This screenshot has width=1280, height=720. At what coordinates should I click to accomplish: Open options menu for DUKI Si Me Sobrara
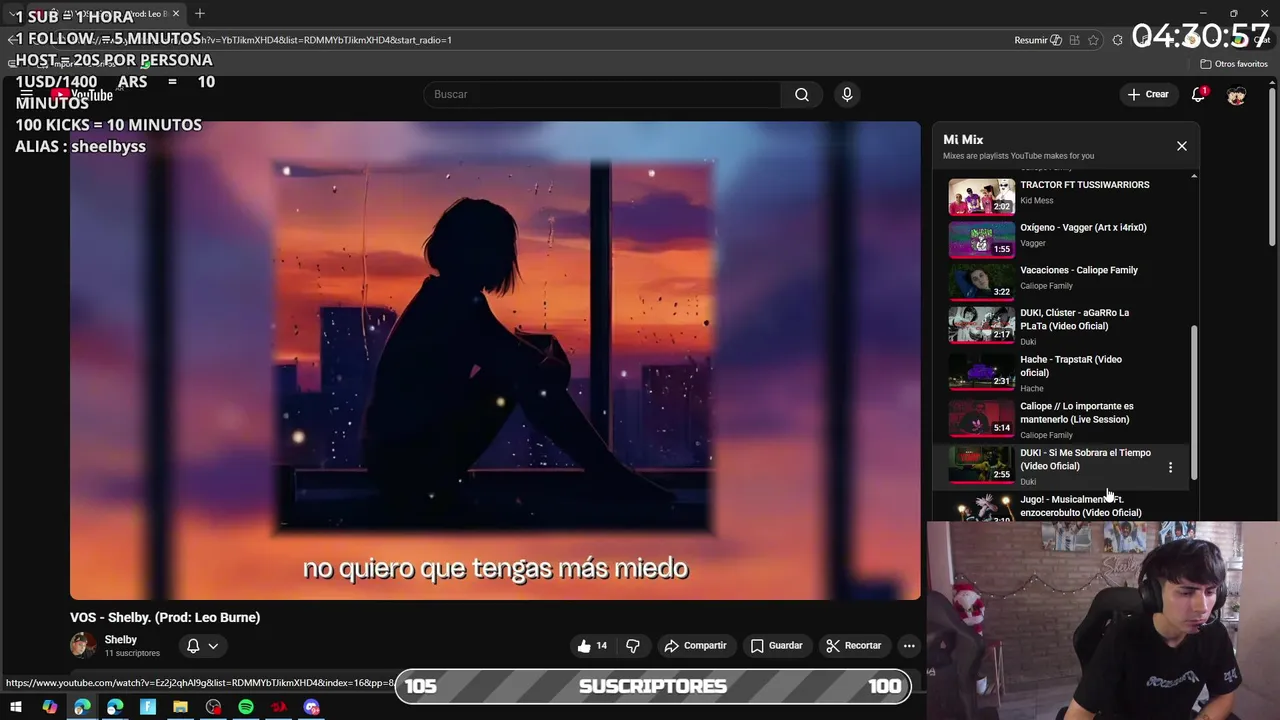(1170, 467)
